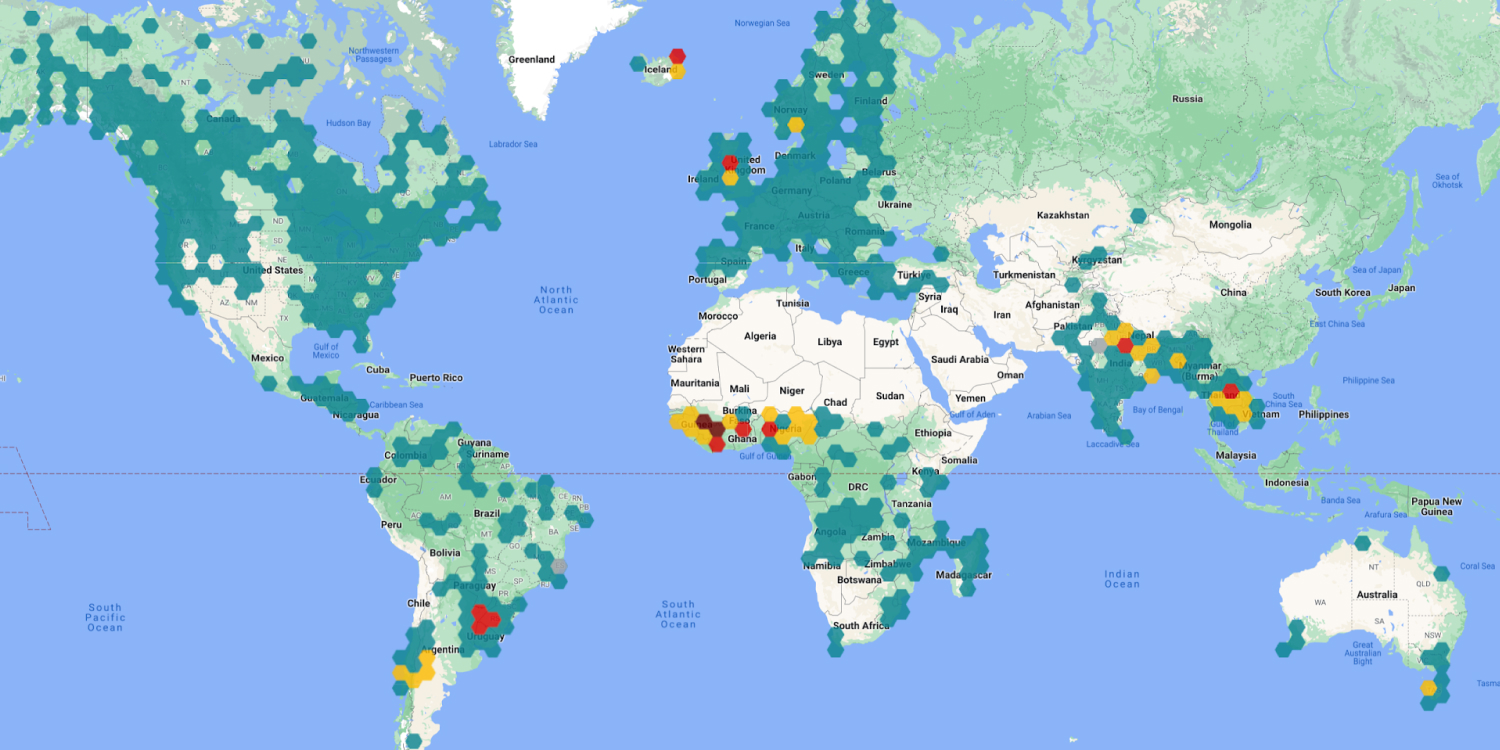Screen dimensions: 1500x750
Task: Click the red hexagon over Iceland
Action: [677, 56]
